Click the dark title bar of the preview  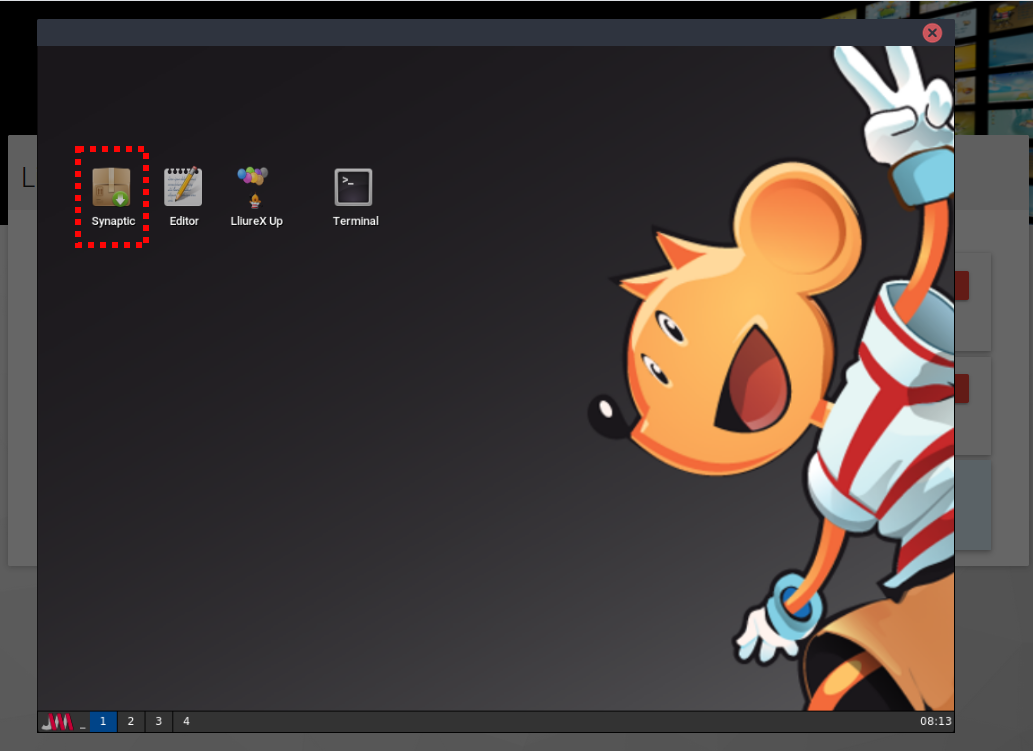click(480, 33)
